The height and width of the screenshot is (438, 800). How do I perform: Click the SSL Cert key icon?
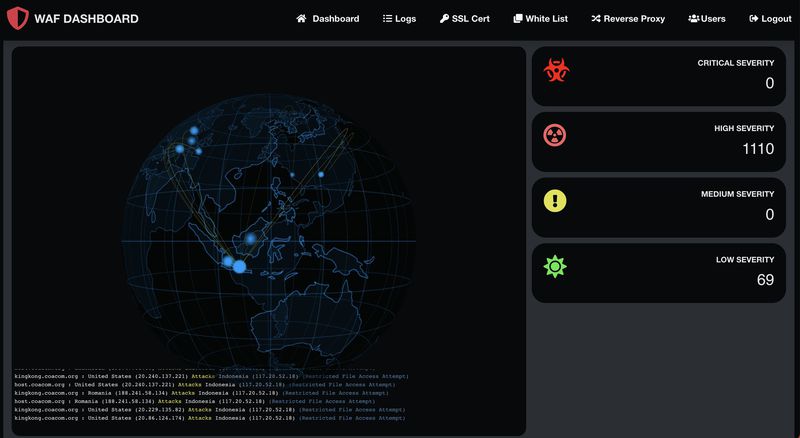tap(444, 18)
